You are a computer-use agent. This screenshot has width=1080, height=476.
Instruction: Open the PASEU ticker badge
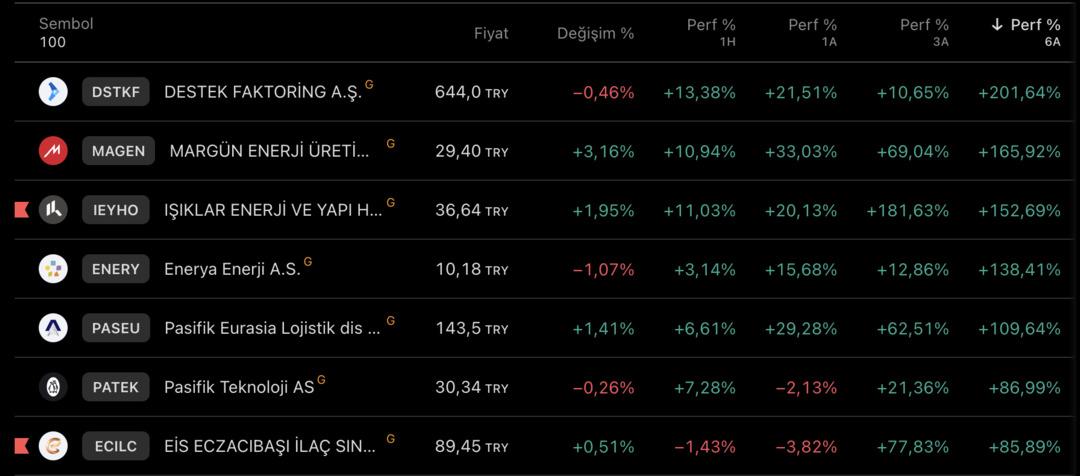tap(116, 328)
